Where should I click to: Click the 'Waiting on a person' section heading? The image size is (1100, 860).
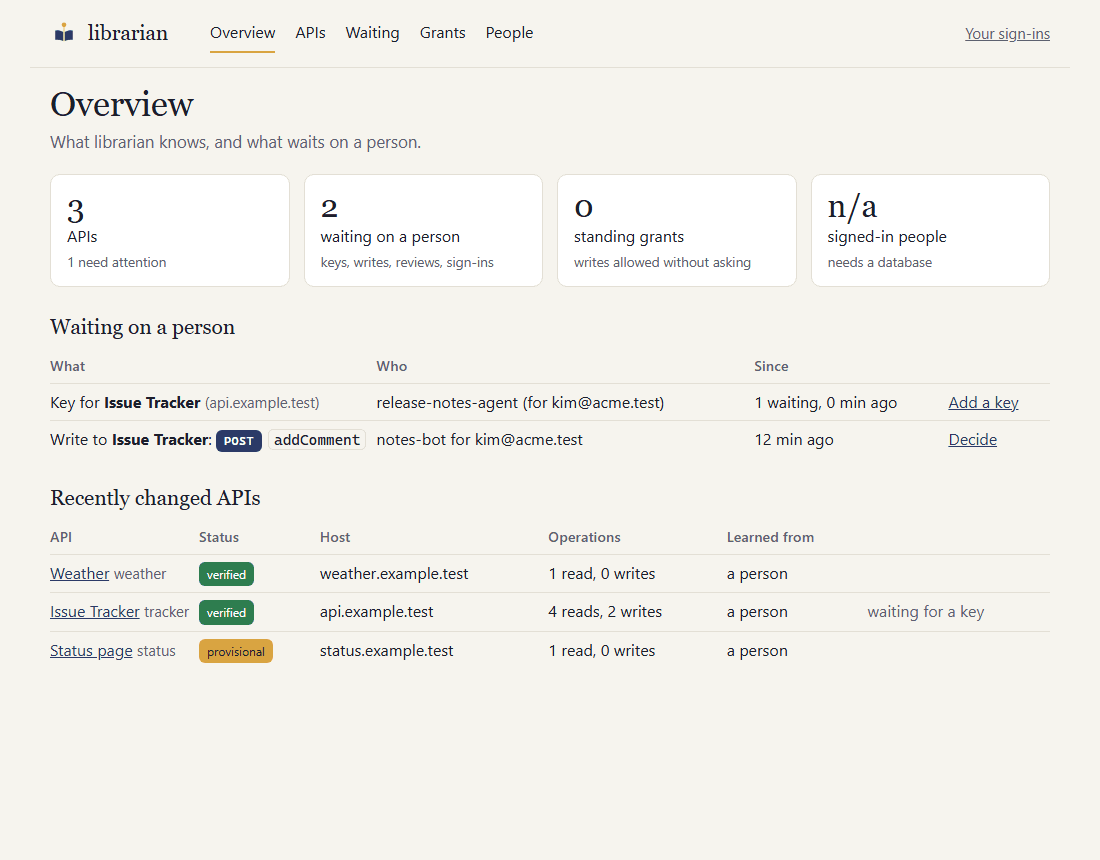pyautogui.click(x=142, y=328)
